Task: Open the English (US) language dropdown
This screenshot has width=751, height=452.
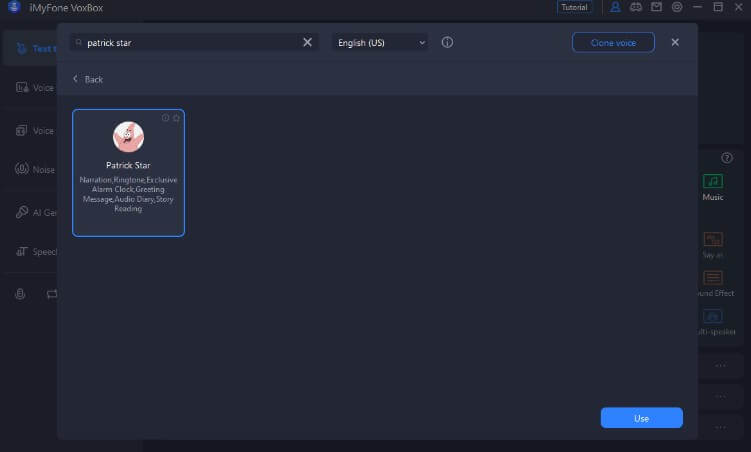Action: [380, 43]
